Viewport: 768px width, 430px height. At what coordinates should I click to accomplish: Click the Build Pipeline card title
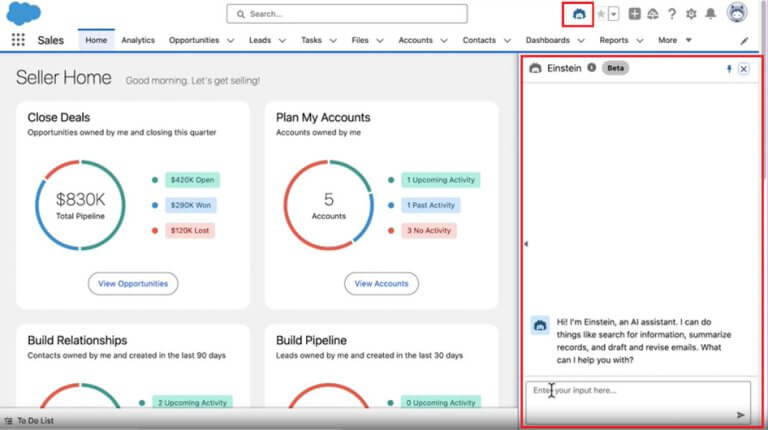(311, 340)
